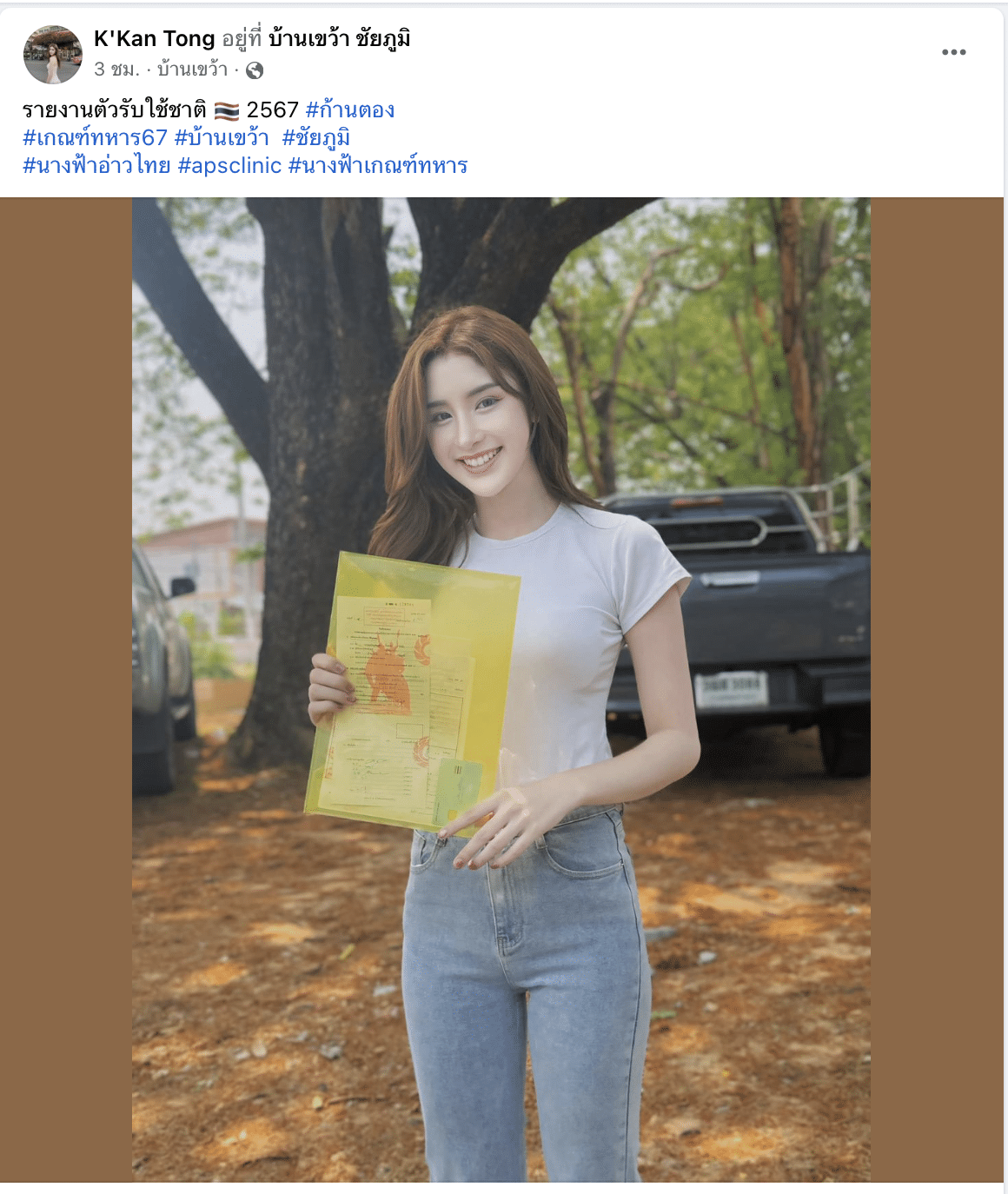The width and height of the screenshot is (1008, 1194).
Task: Click the Thai flag emoji in post
Action: click(227, 110)
